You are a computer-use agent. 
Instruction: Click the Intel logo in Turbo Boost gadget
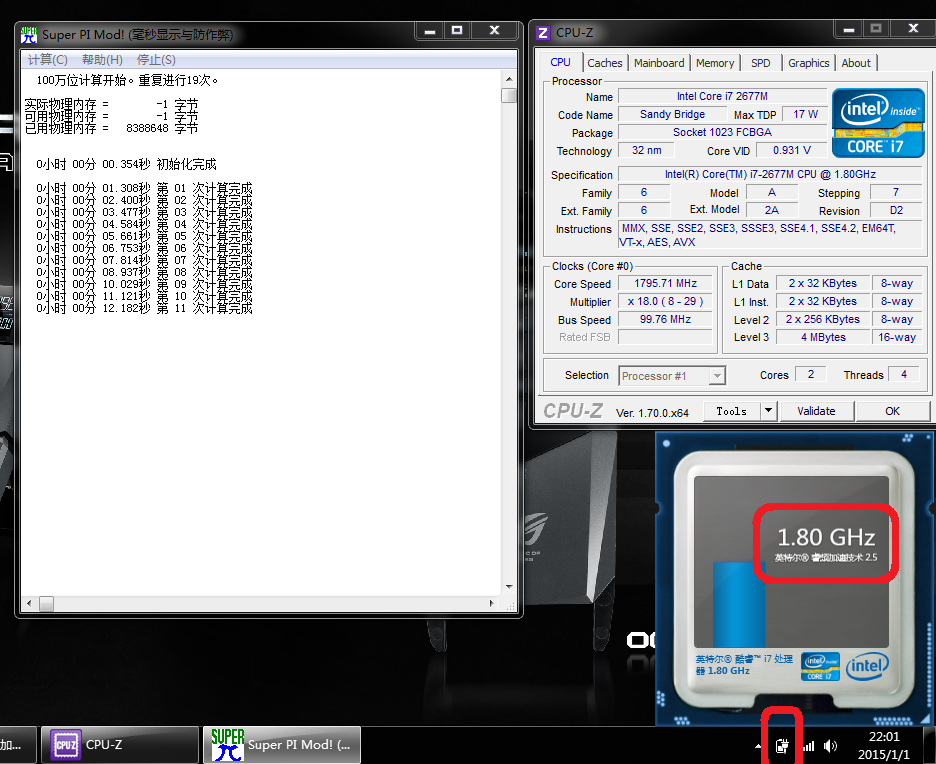pyautogui.click(x=867, y=666)
